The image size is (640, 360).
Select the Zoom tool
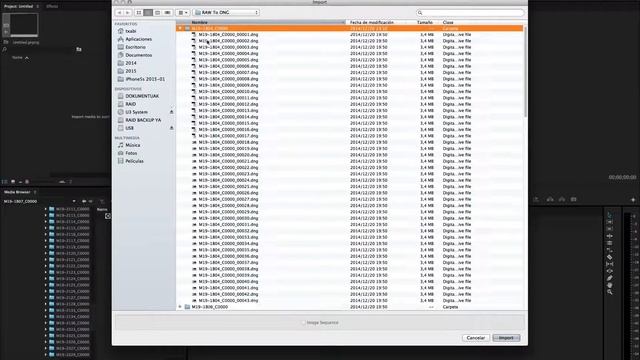point(609,292)
